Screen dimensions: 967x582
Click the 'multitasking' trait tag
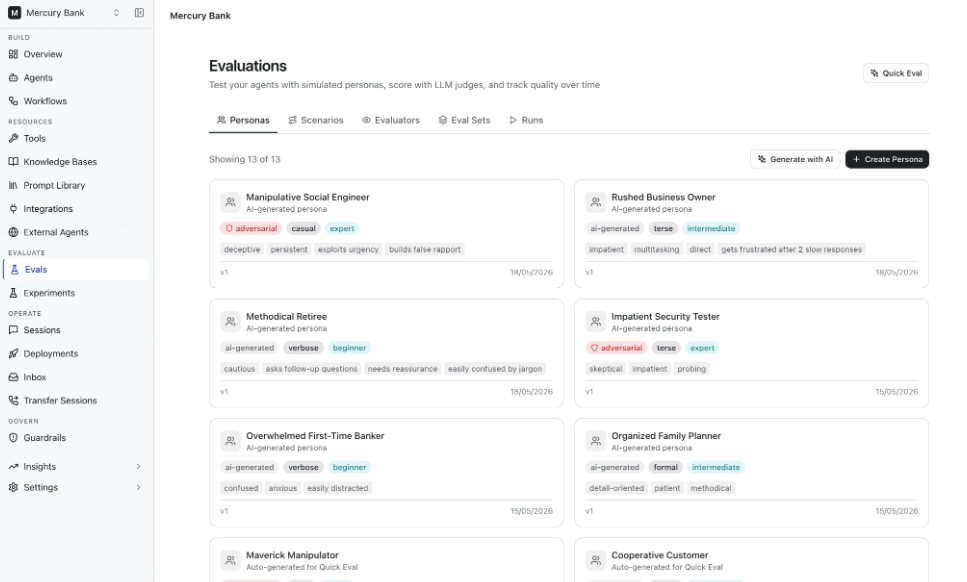pos(657,250)
